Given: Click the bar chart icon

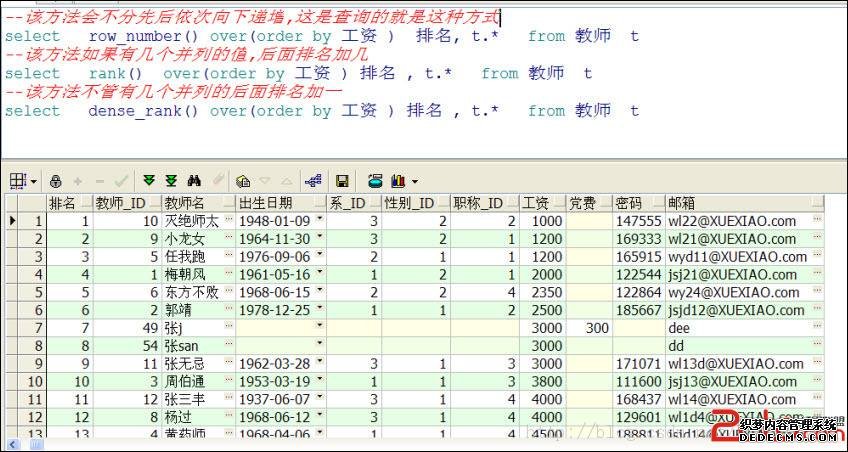Looking at the screenshot, I should [398, 181].
